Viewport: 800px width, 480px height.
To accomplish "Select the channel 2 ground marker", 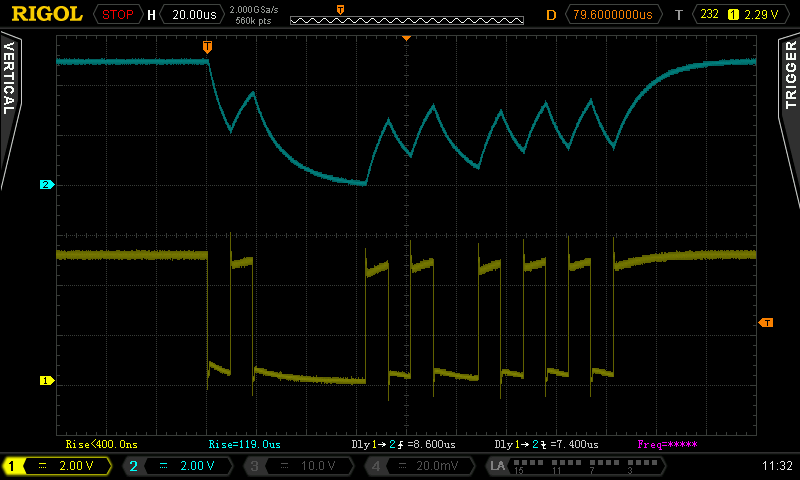I will pyautogui.click(x=47, y=185).
